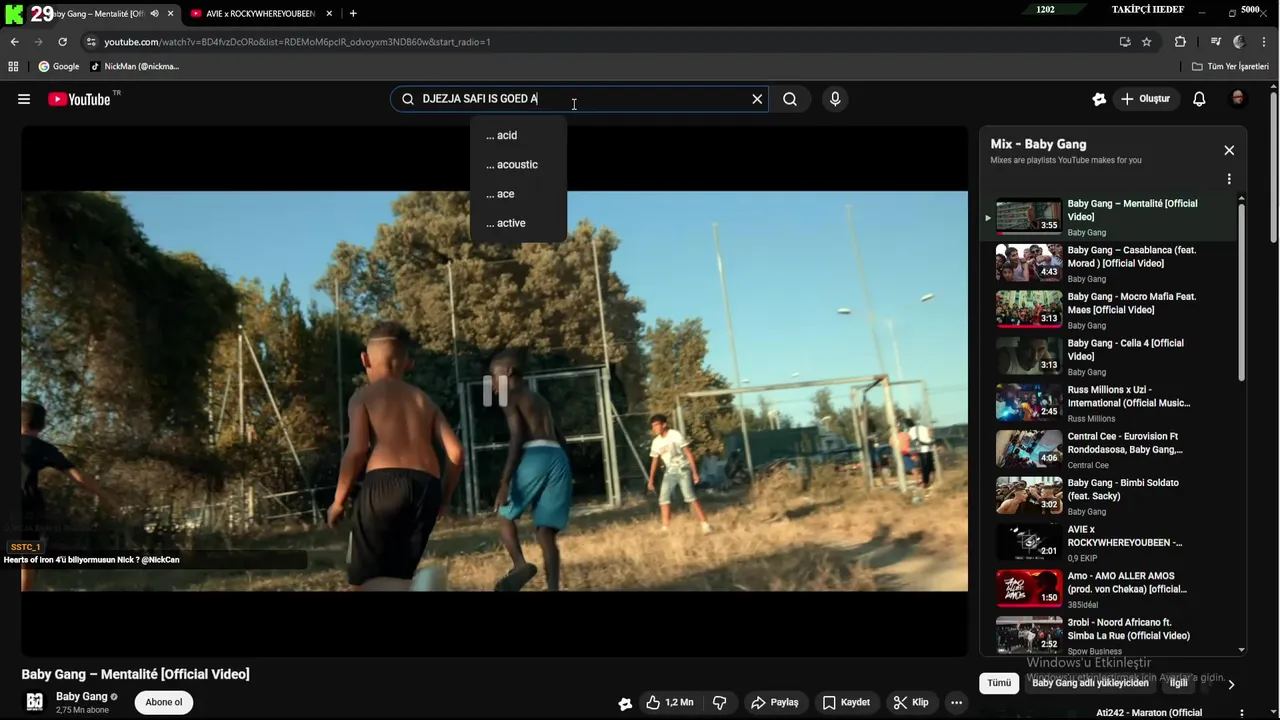Bookmark this page with the star icon
The image size is (1280, 720).
coord(1147,42)
